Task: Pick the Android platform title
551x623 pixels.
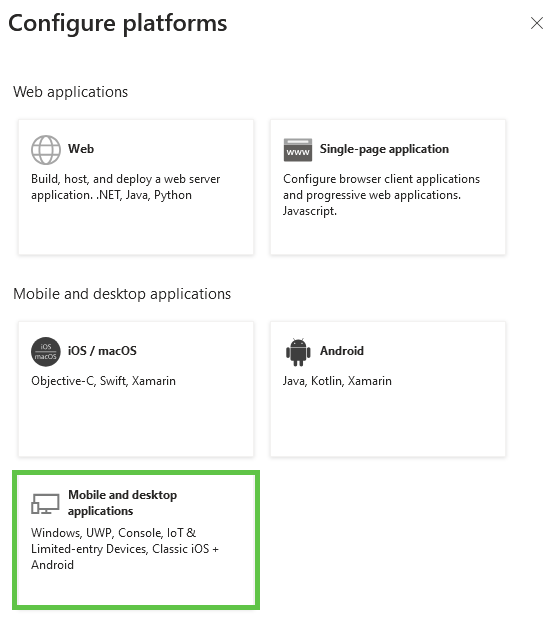Action: coord(342,350)
